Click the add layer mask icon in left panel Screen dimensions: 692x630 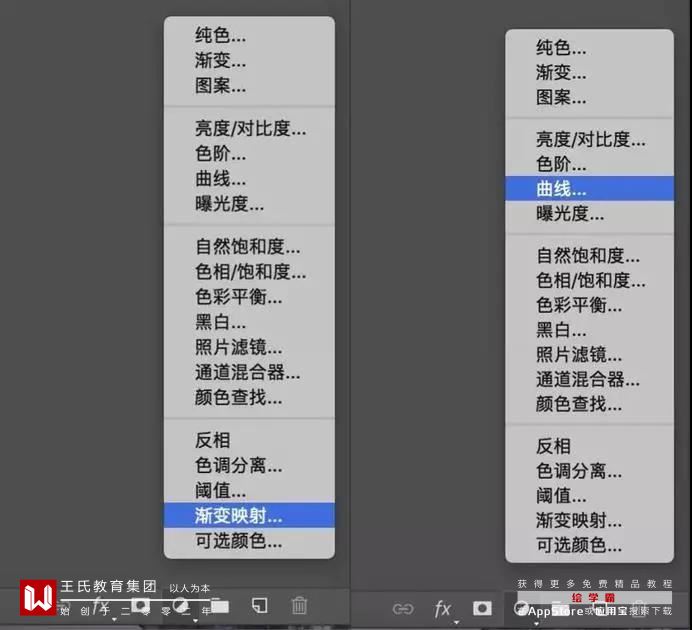click(140, 605)
